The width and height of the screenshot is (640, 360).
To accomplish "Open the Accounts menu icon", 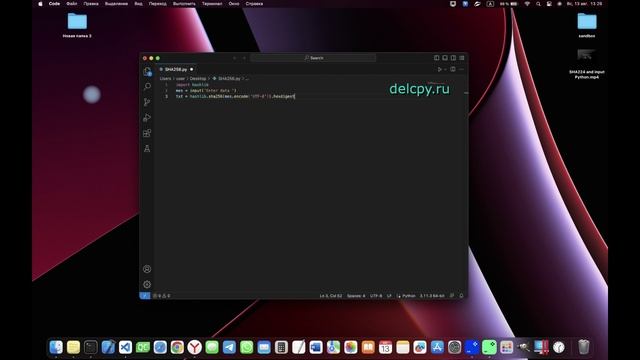I will click(x=147, y=269).
